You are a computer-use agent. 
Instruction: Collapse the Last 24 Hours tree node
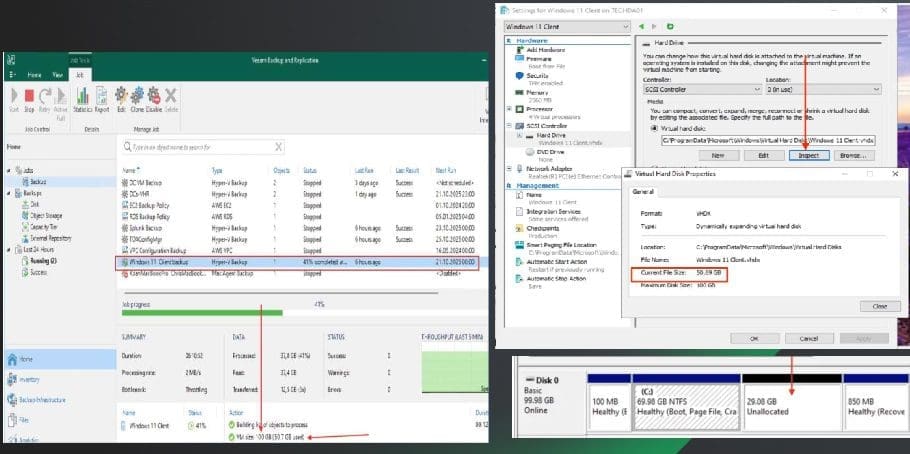click(x=9, y=250)
